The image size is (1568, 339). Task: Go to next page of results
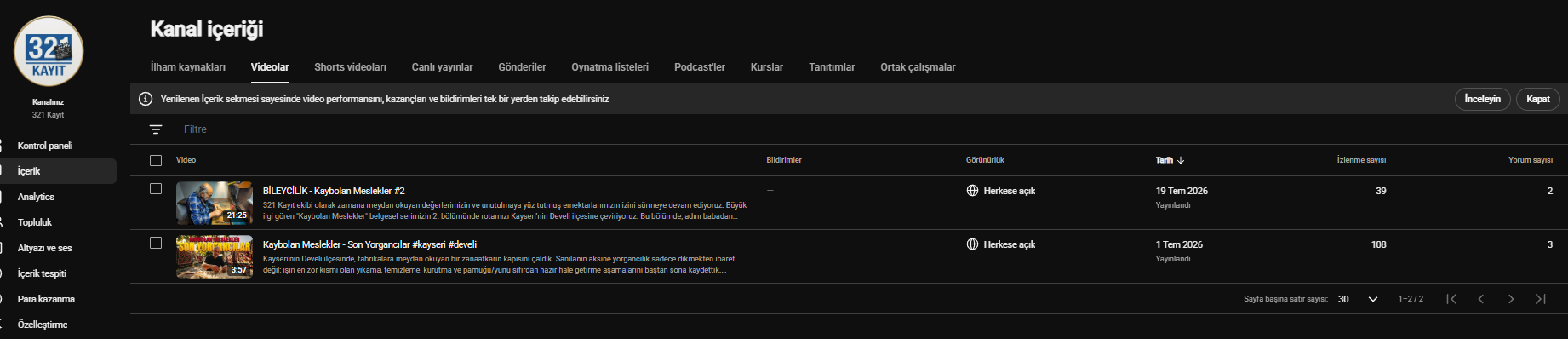tap(1511, 299)
